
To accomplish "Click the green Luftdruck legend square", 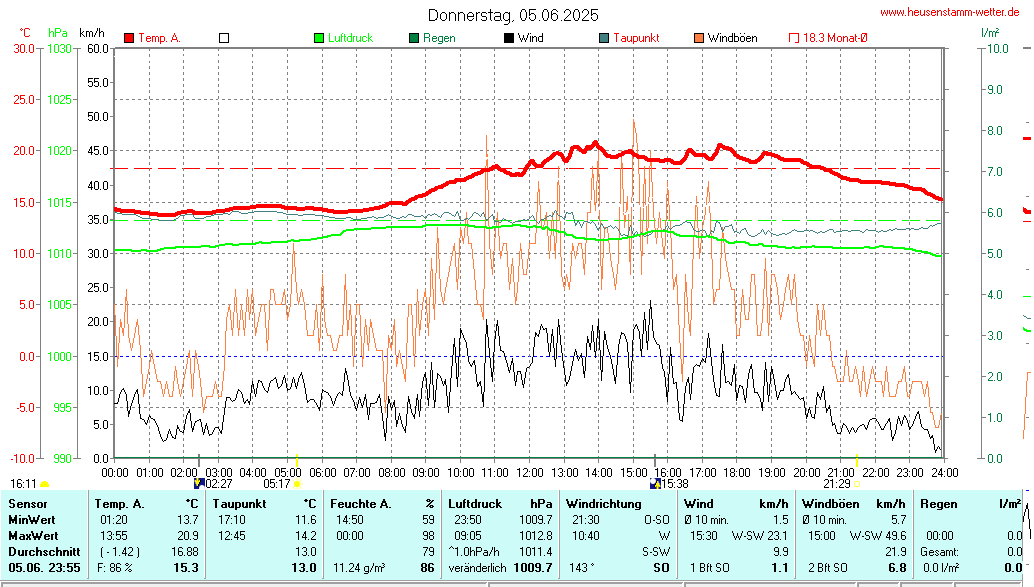I will pos(319,38).
